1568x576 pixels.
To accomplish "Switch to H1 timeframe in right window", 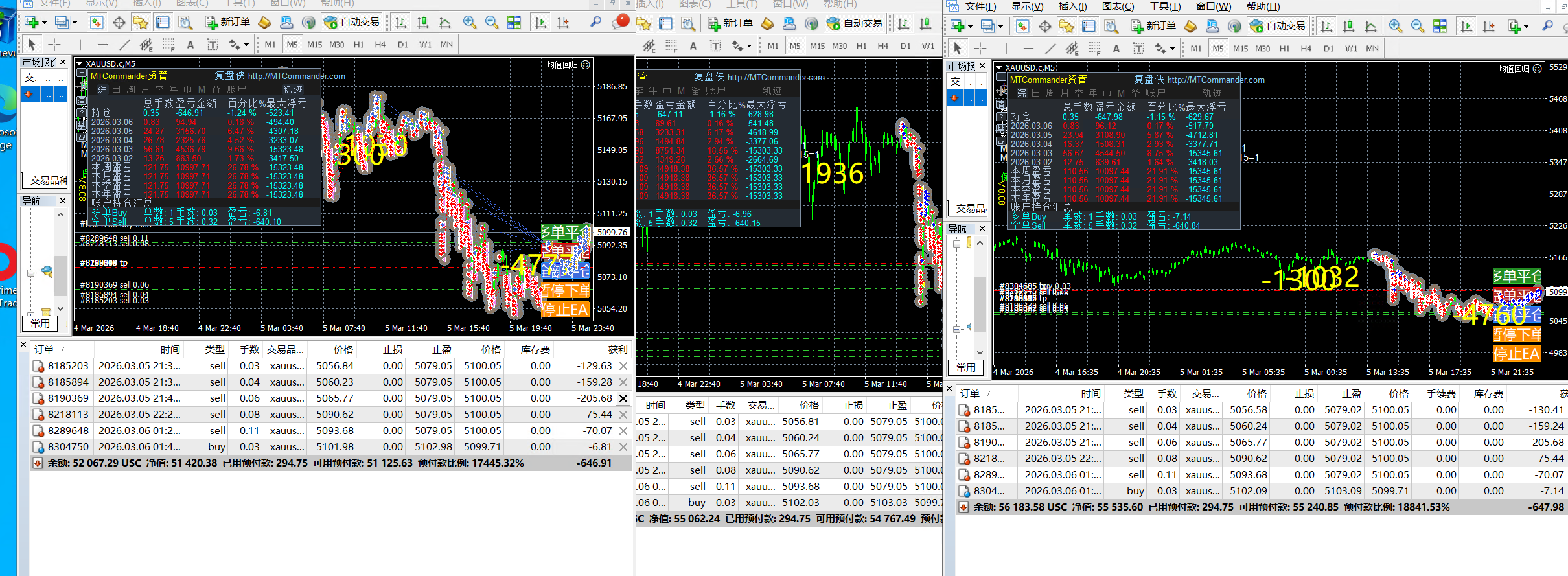I will tap(1284, 49).
